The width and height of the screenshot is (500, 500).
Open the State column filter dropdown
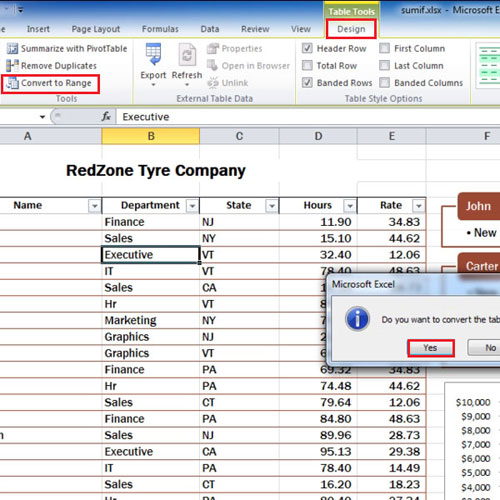pos(272,206)
